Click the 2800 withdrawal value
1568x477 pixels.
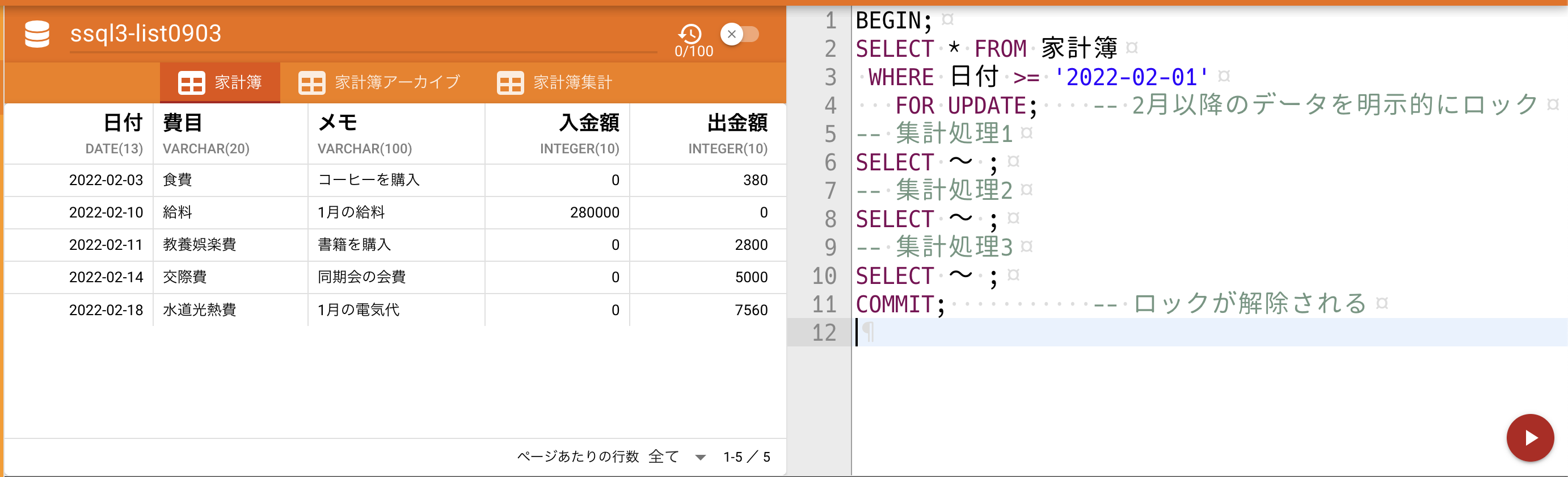751,245
